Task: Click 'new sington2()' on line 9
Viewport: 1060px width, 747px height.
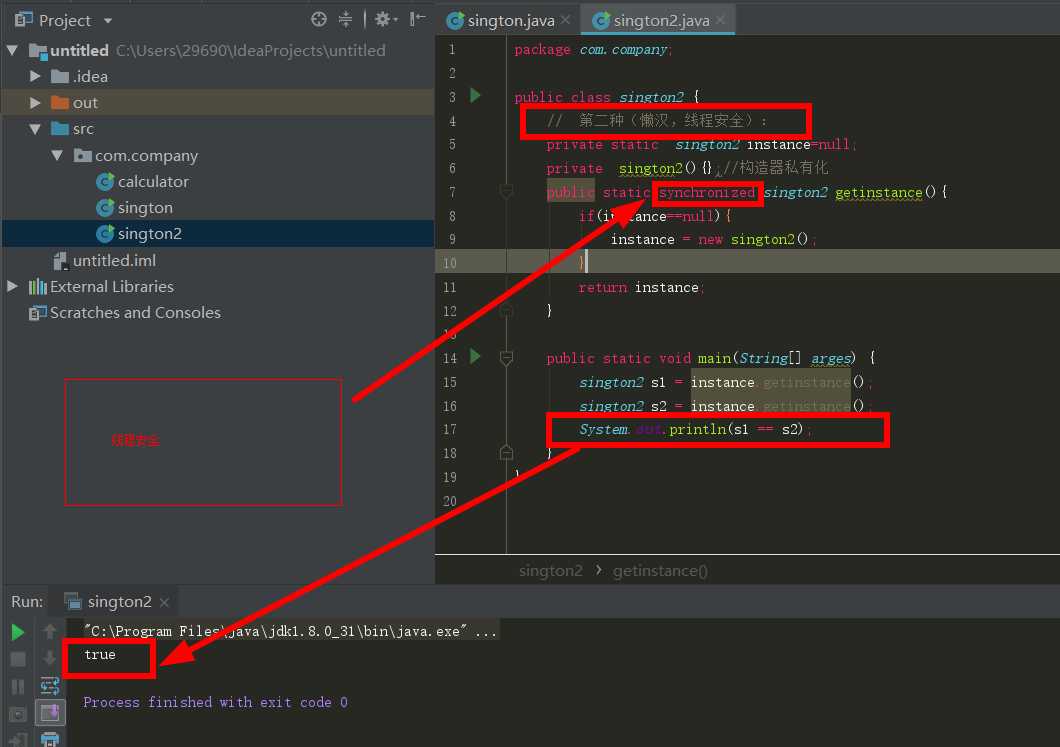Action: pos(753,239)
